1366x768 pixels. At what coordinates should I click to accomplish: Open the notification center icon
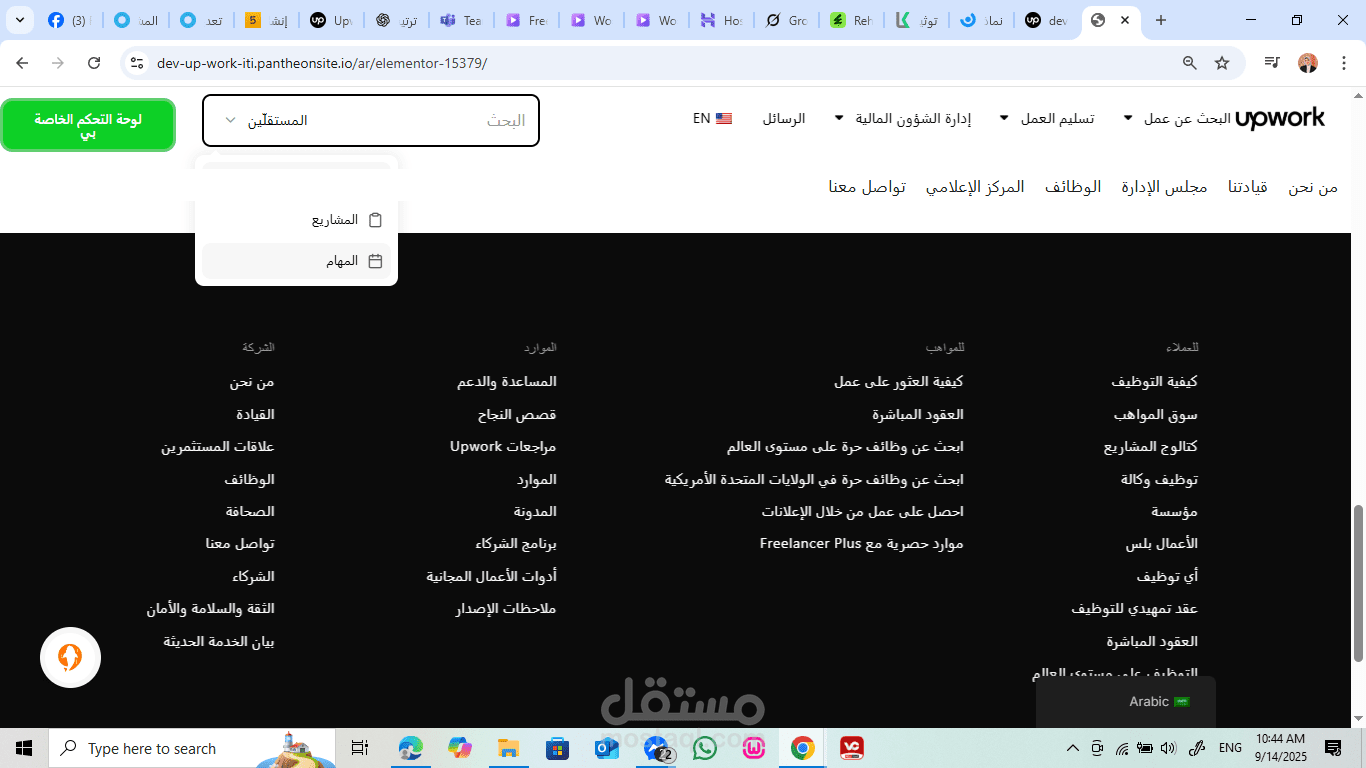click(x=1333, y=748)
